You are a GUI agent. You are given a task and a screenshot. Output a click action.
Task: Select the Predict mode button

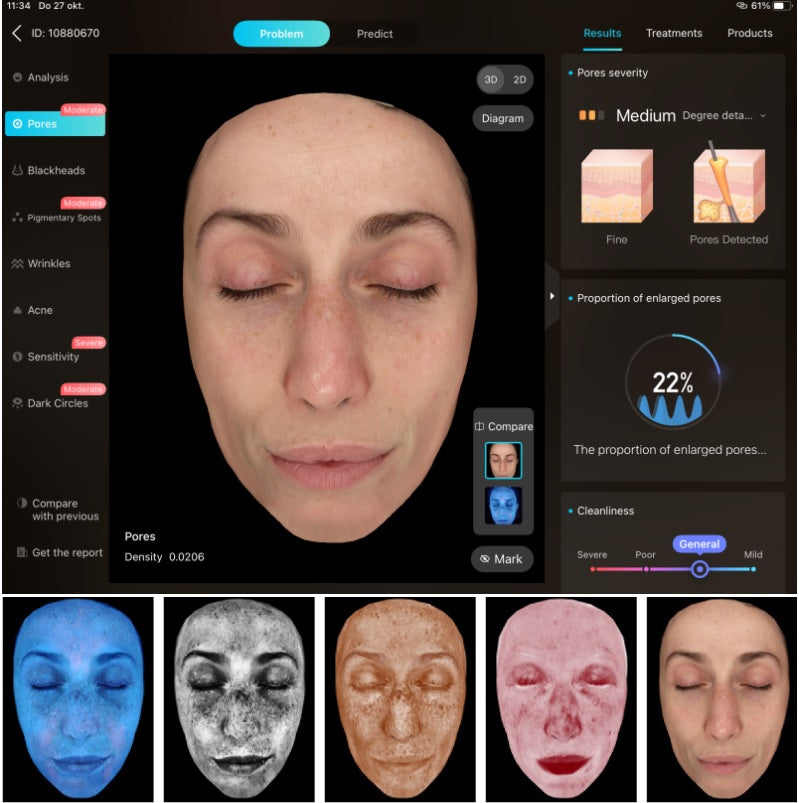(375, 34)
